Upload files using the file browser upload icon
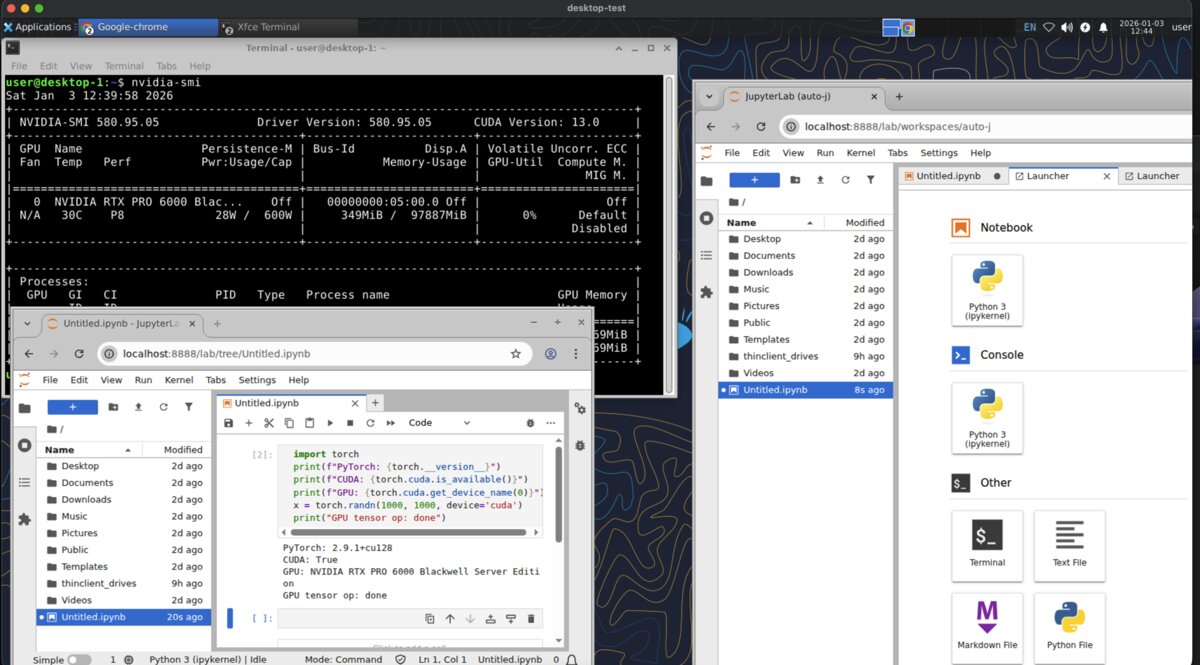The height and width of the screenshot is (665, 1200). [820, 180]
